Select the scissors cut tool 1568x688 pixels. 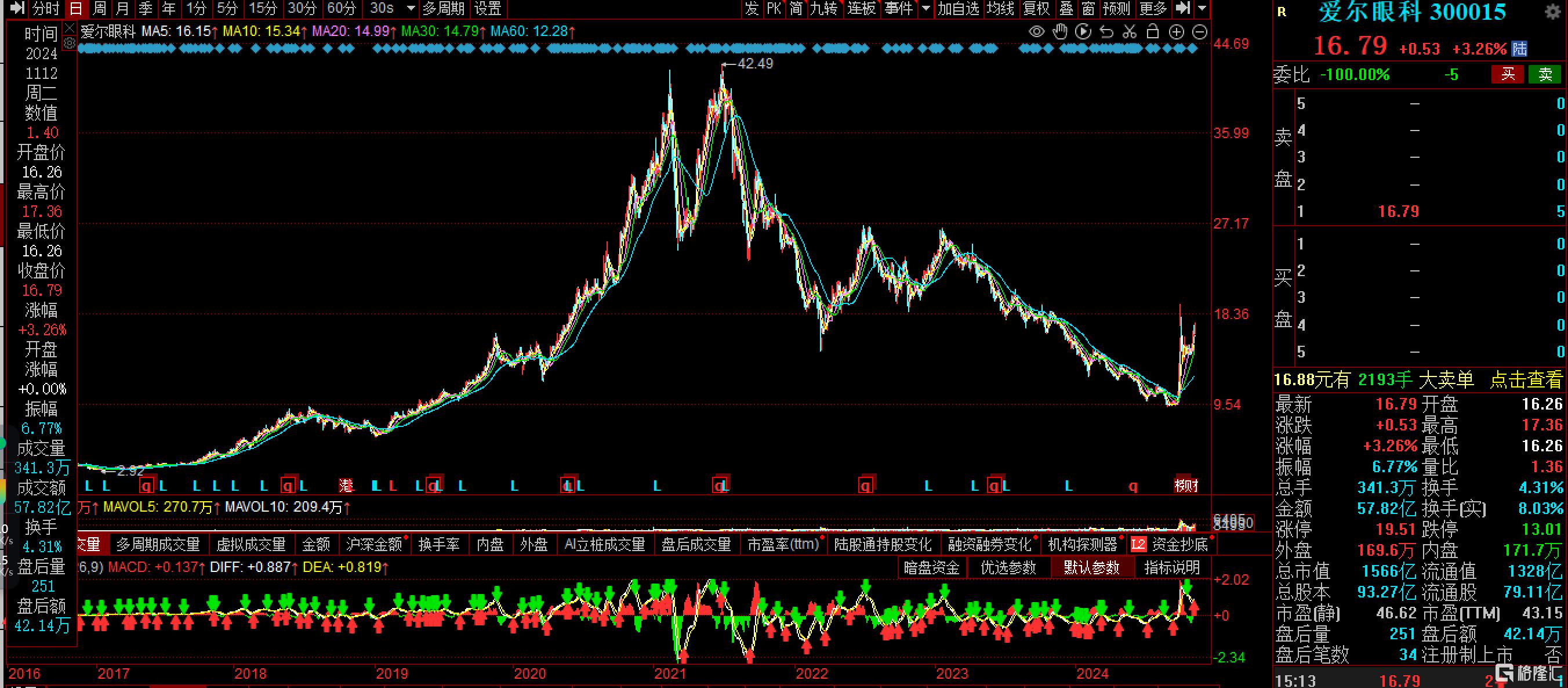pos(1130,32)
